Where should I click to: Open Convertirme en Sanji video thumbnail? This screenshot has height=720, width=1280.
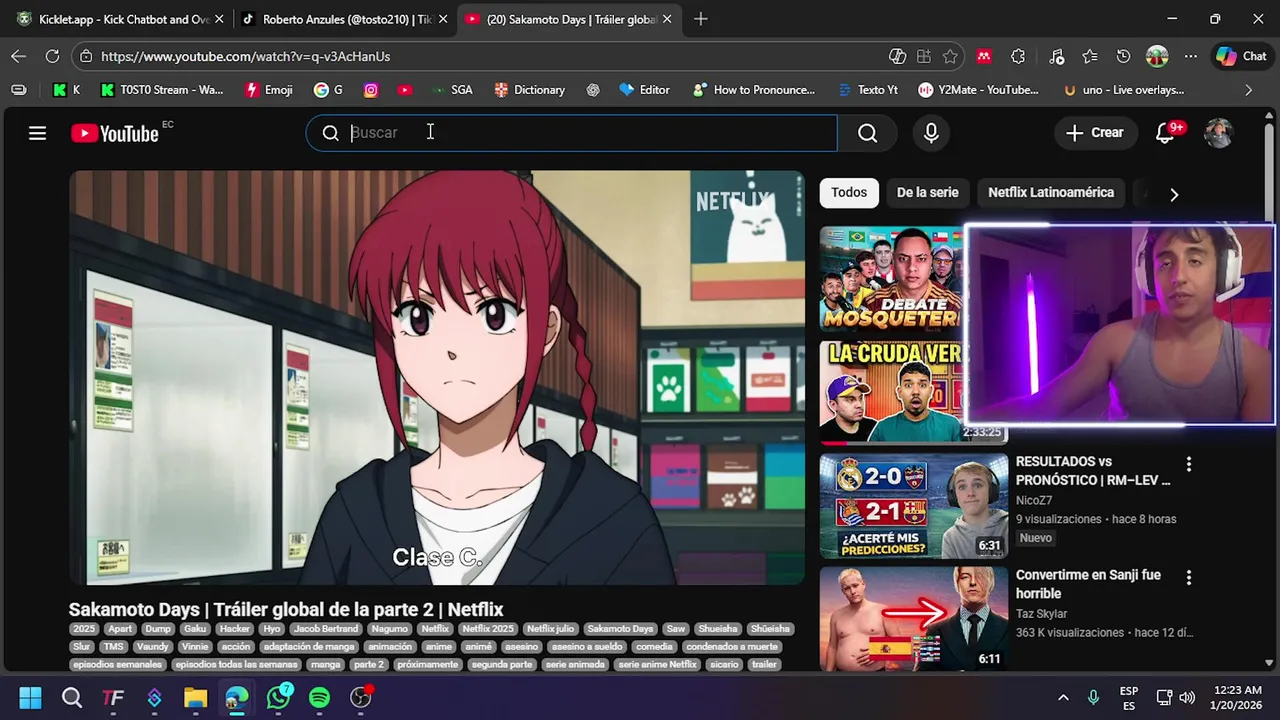point(914,619)
